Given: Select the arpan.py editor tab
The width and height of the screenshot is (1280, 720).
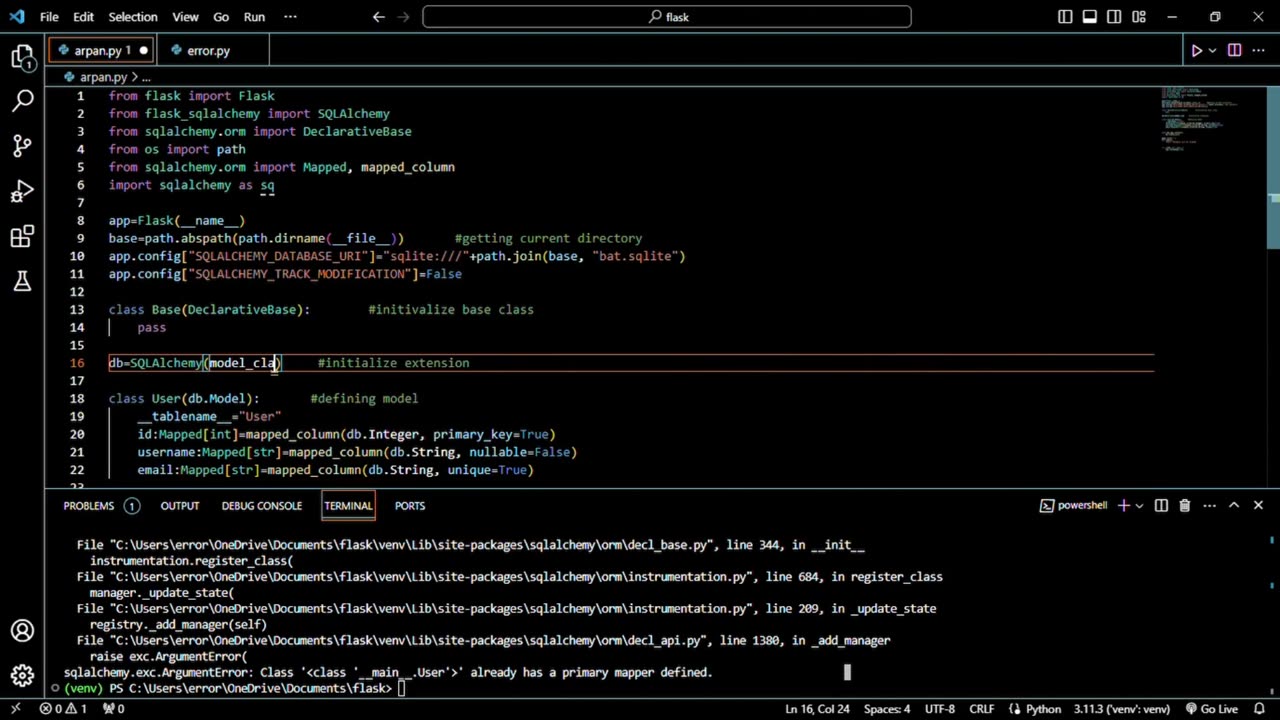Looking at the screenshot, I should pos(100,50).
